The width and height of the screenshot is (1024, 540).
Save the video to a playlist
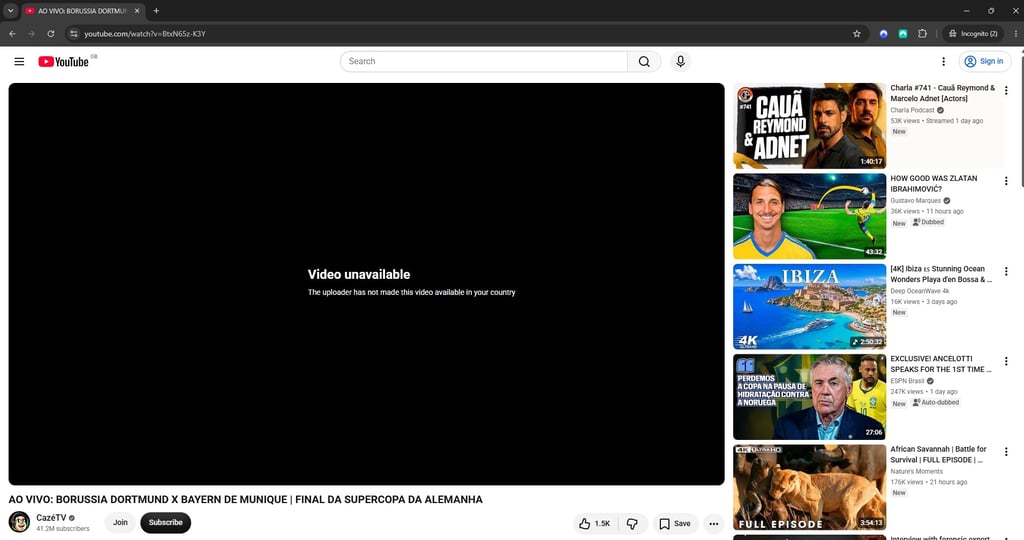(675, 524)
